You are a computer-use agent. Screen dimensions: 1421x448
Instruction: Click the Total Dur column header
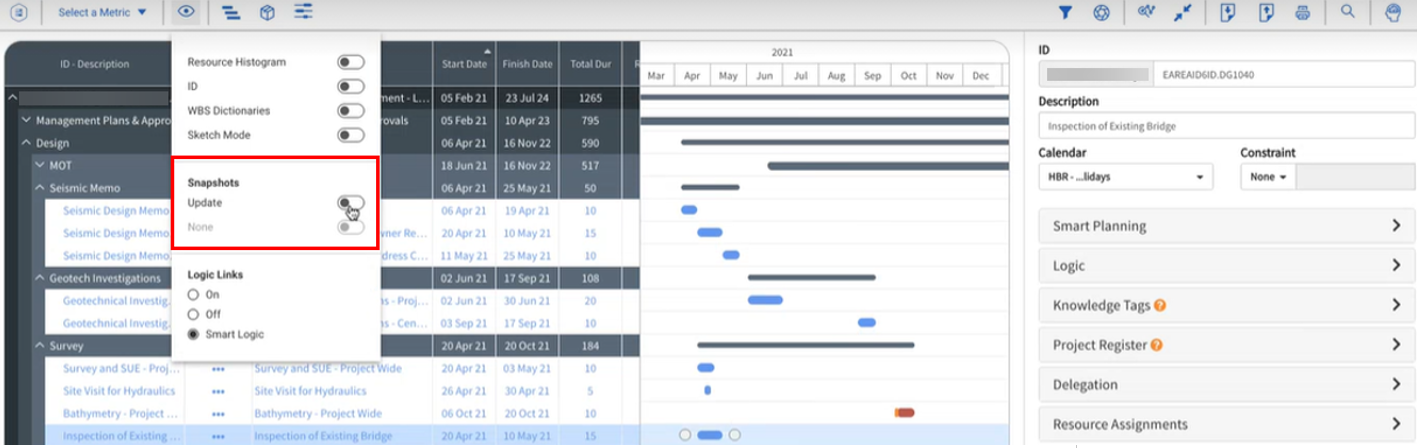coord(590,64)
